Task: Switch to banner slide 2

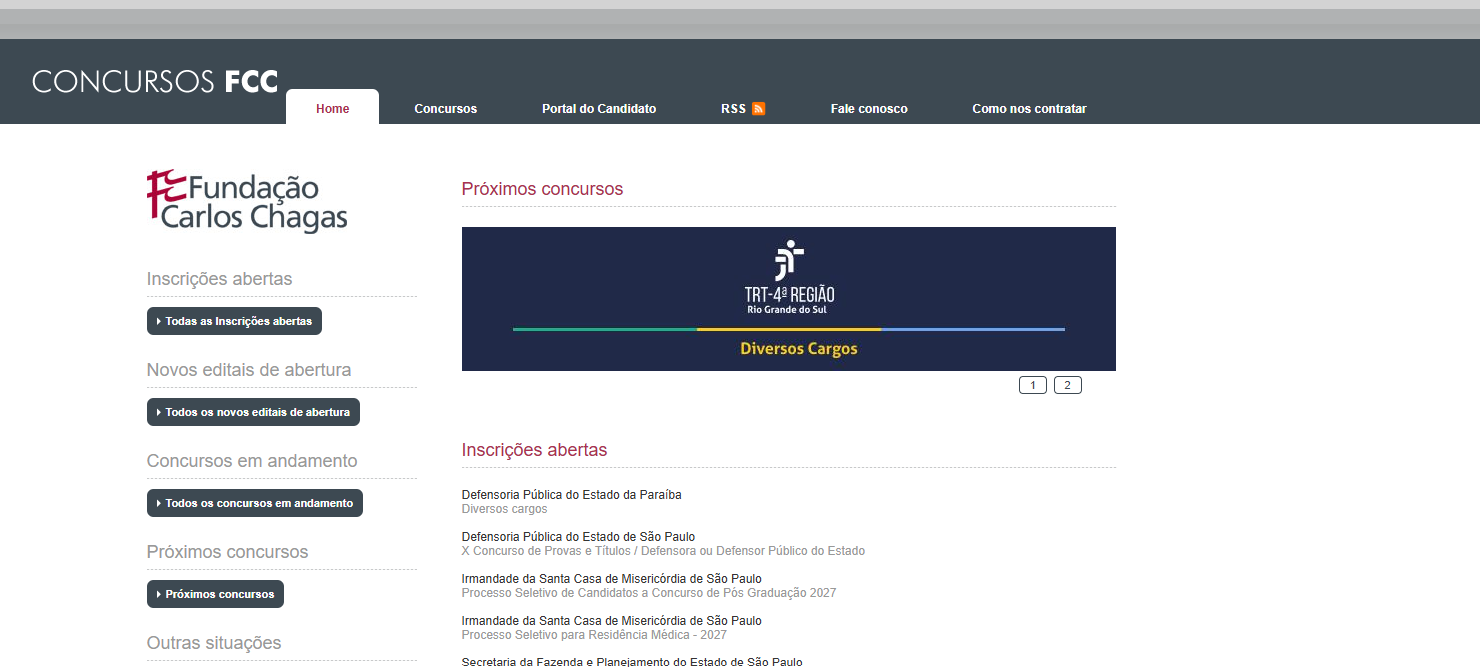Action: pyautogui.click(x=1068, y=385)
